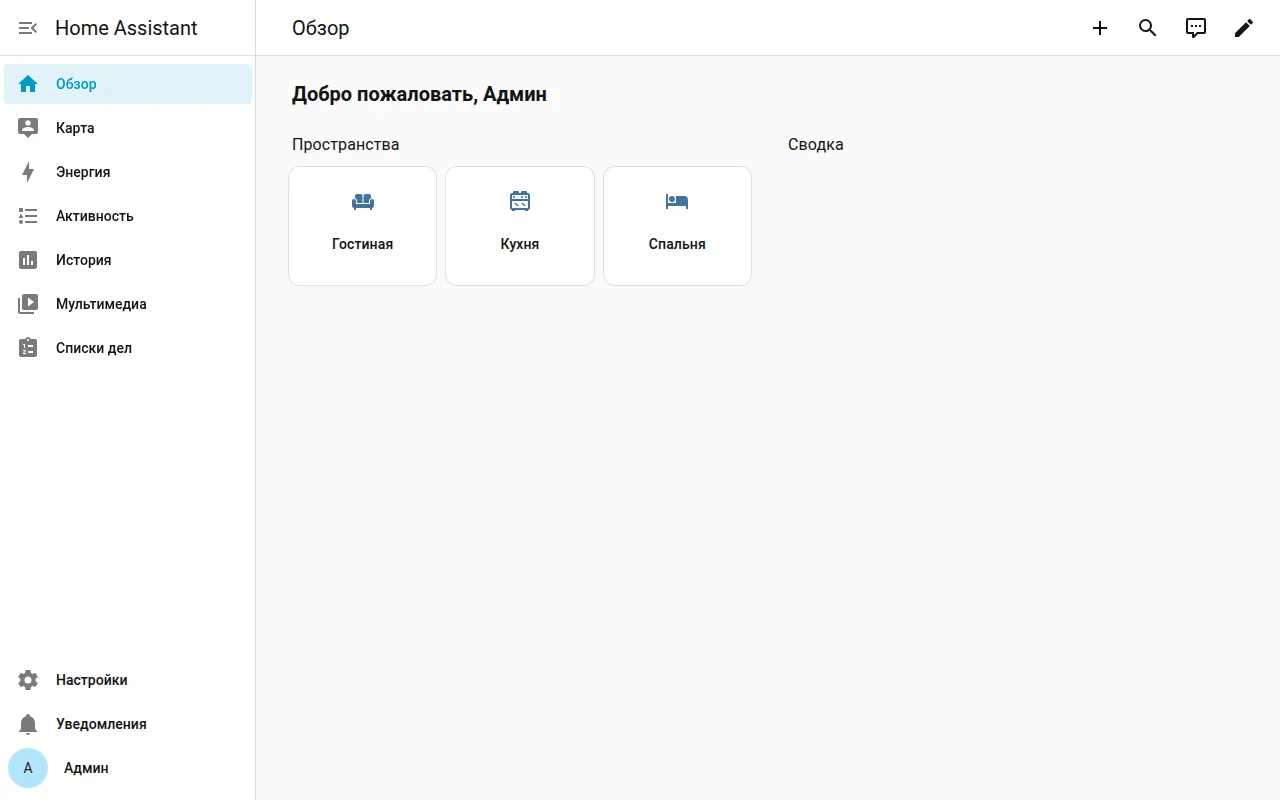The width and height of the screenshot is (1280, 800).
Task: Click the Уведомления bell icon
Action: tap(28, 724)
